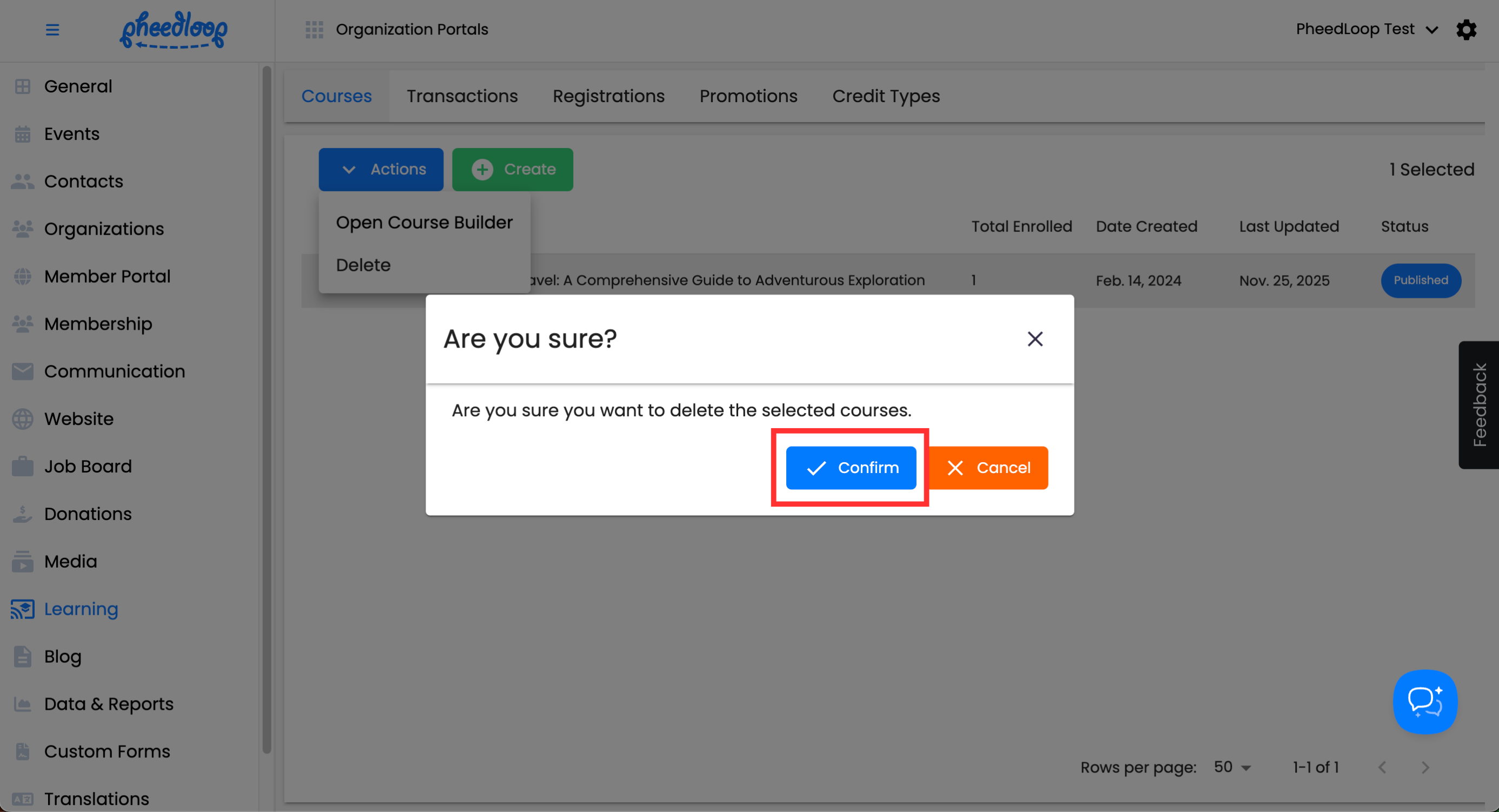Open settings gear icon
The height and width of the screenshot is (812, 1499).
tap(1466, 30)
